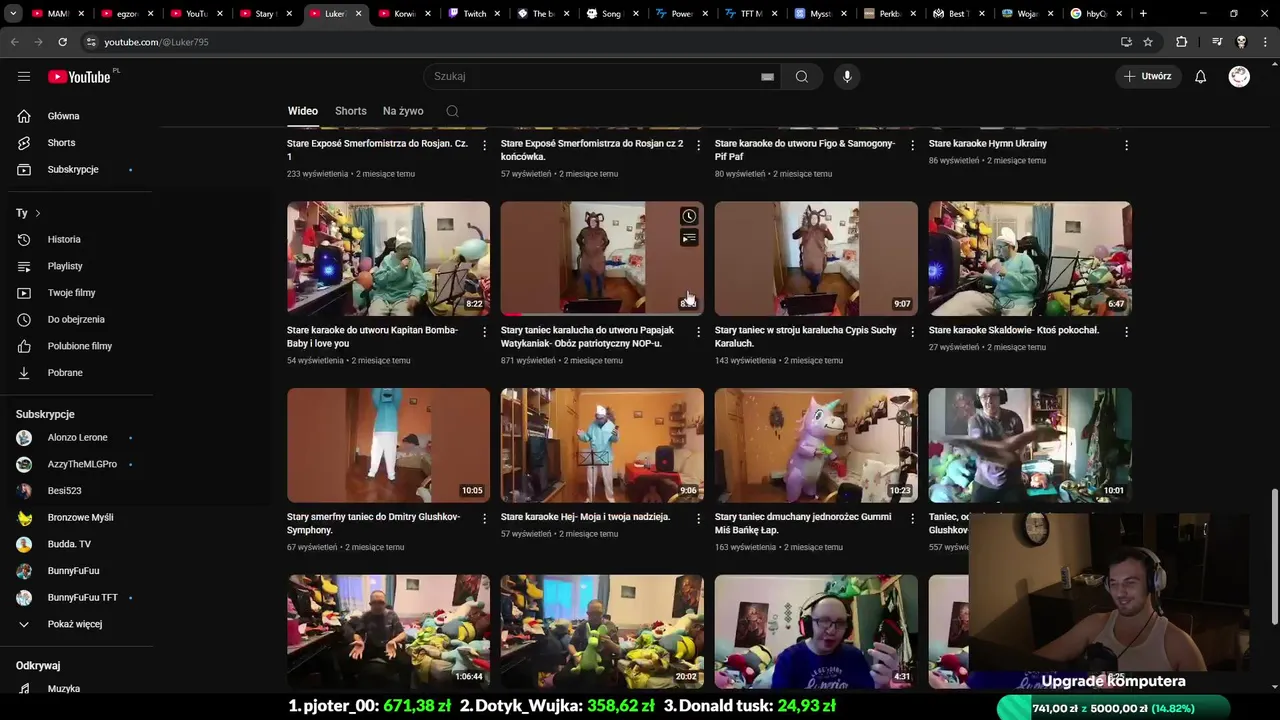1280x720 pixels.
Task: Expand the Ty section chevron
Action: (38, 213)
